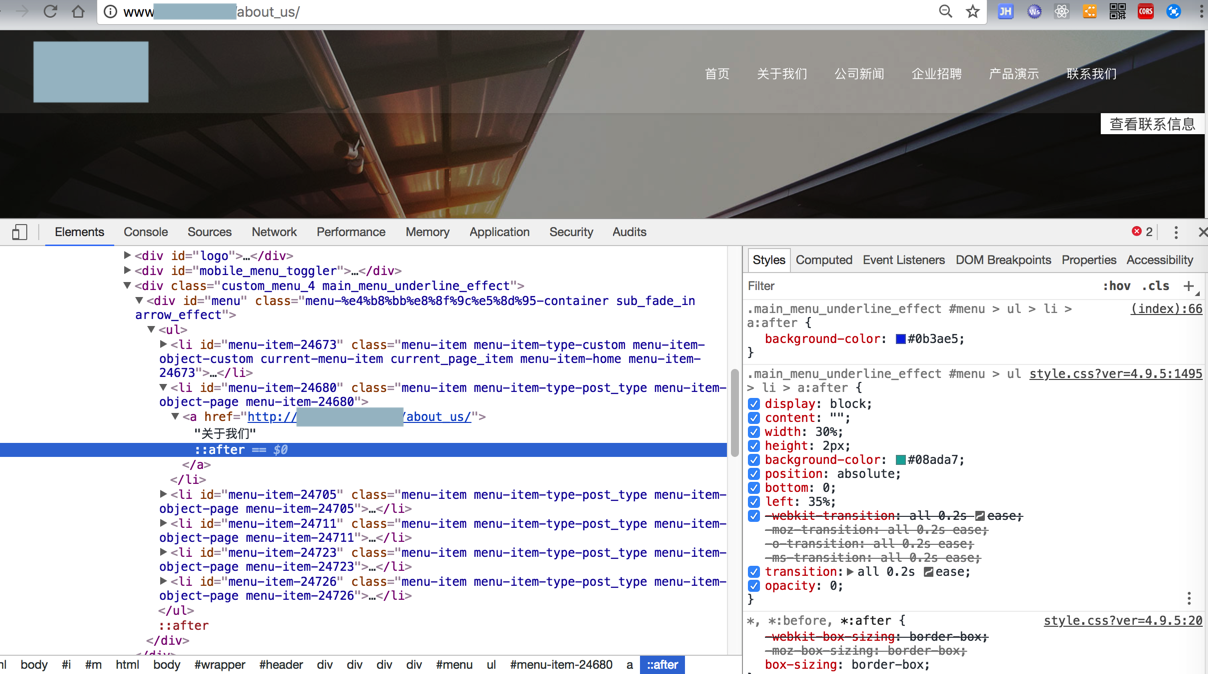This screenshot has height=674, width=1208.
Task: Open the Event Listeners tab
Action: click(903, 260)
